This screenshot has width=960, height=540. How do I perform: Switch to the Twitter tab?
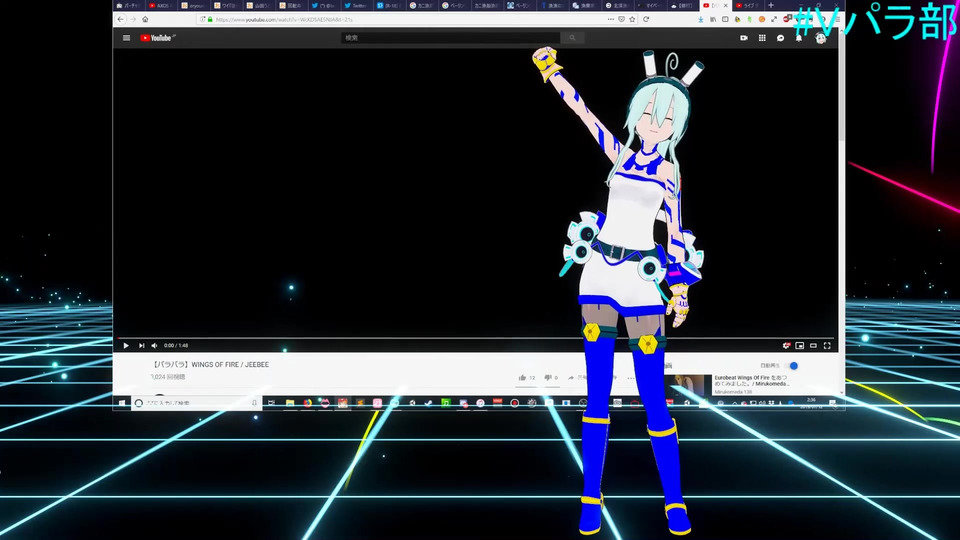click(355, 6)
